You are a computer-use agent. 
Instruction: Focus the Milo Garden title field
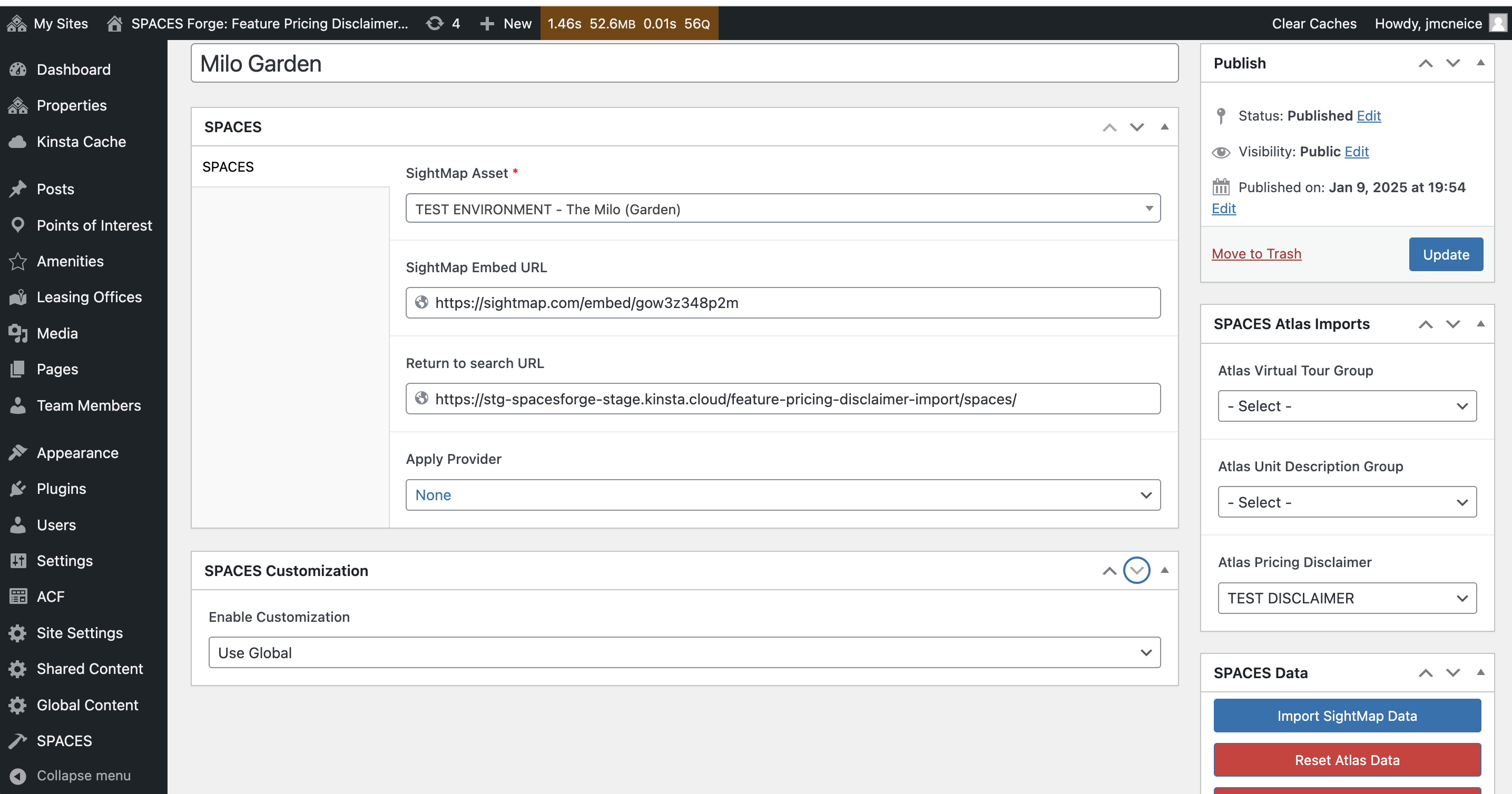tap(684, 63)
